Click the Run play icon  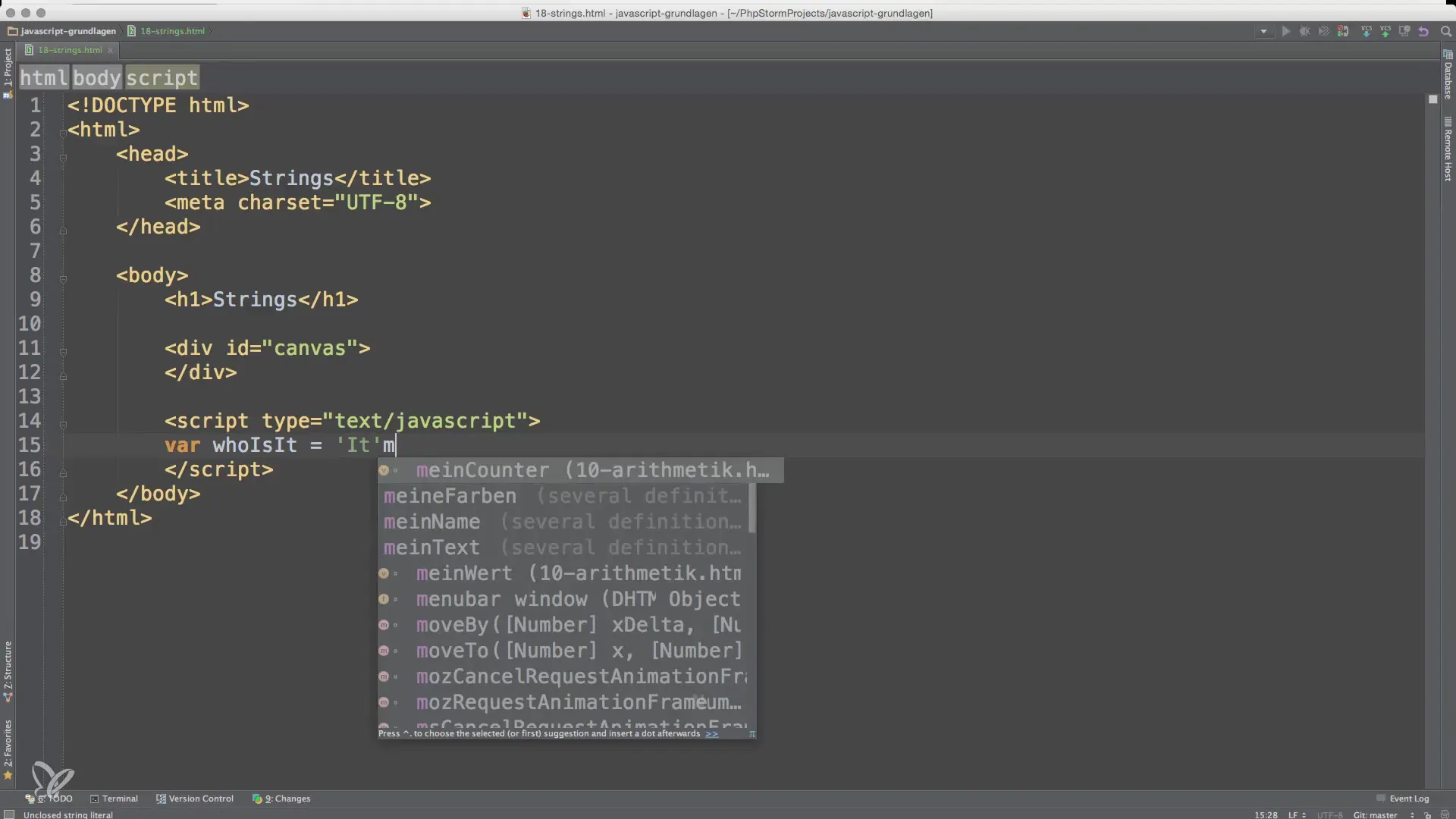[x=1285, y=32]
